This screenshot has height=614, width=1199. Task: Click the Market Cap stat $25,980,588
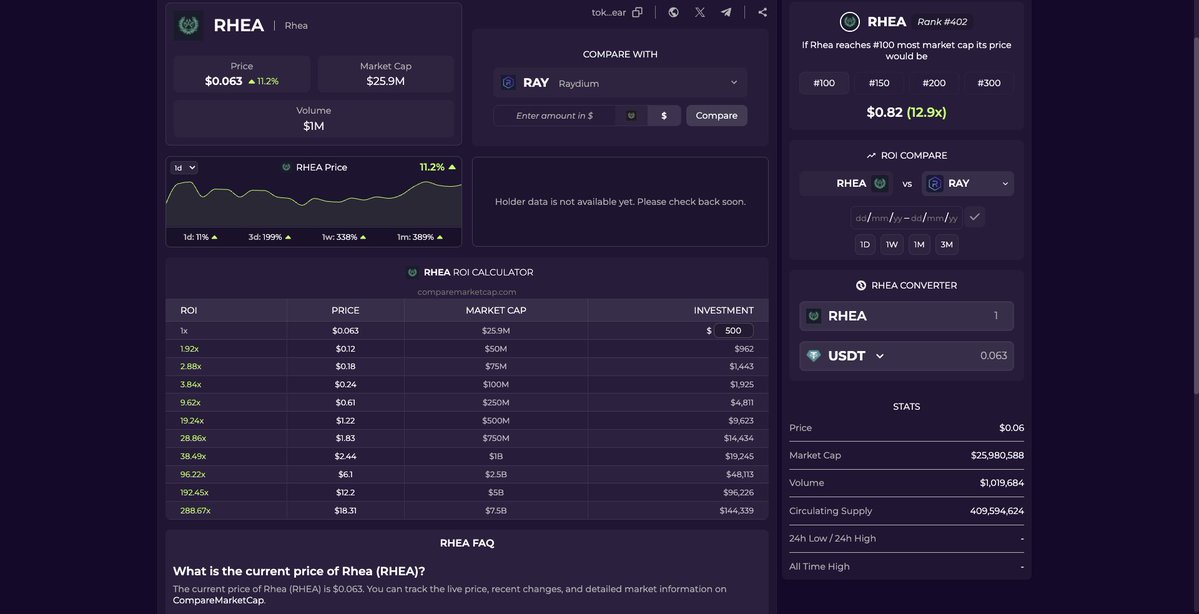(997, 455)
